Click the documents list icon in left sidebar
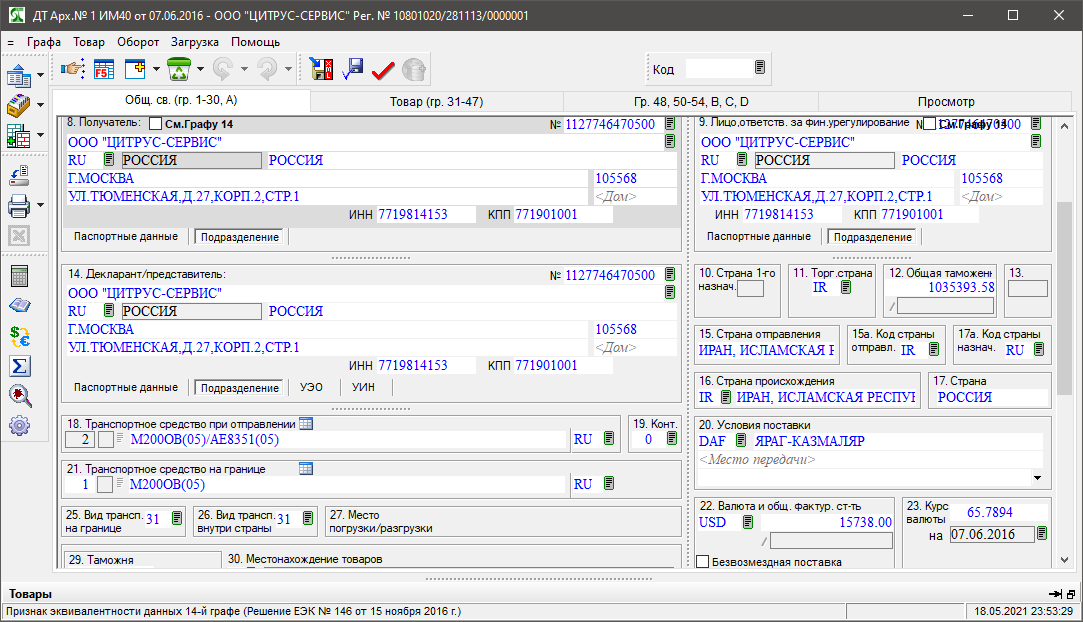1083x622 pixels. (19, 75)
